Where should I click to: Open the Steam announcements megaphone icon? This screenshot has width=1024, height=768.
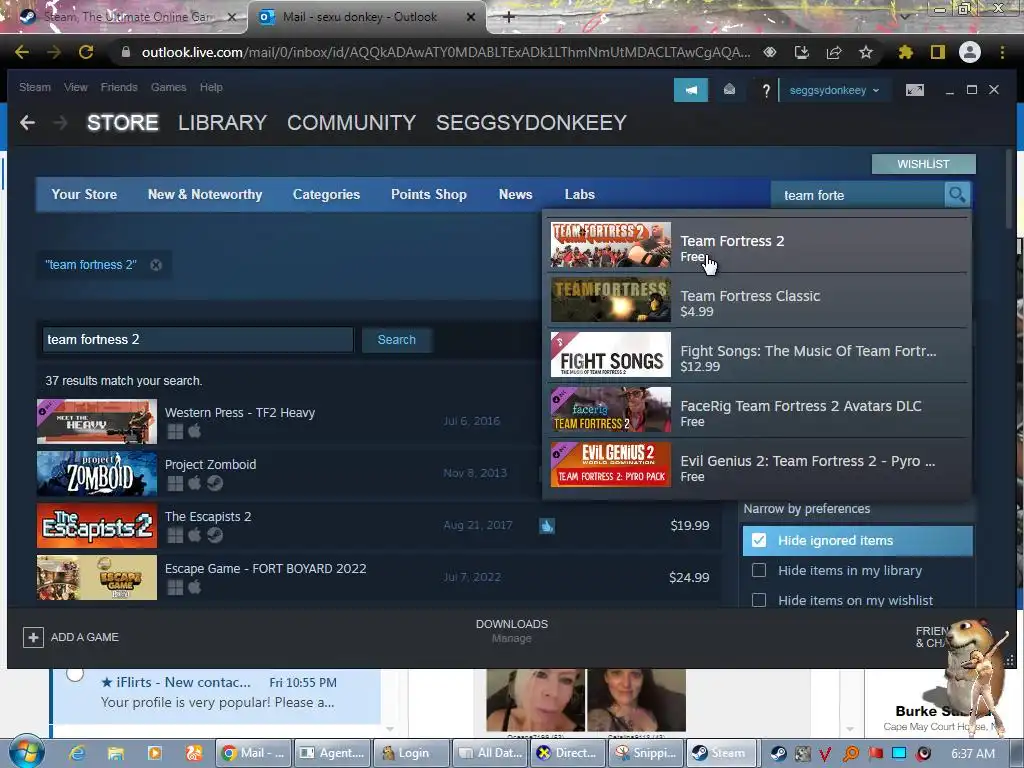coord(690,90)
